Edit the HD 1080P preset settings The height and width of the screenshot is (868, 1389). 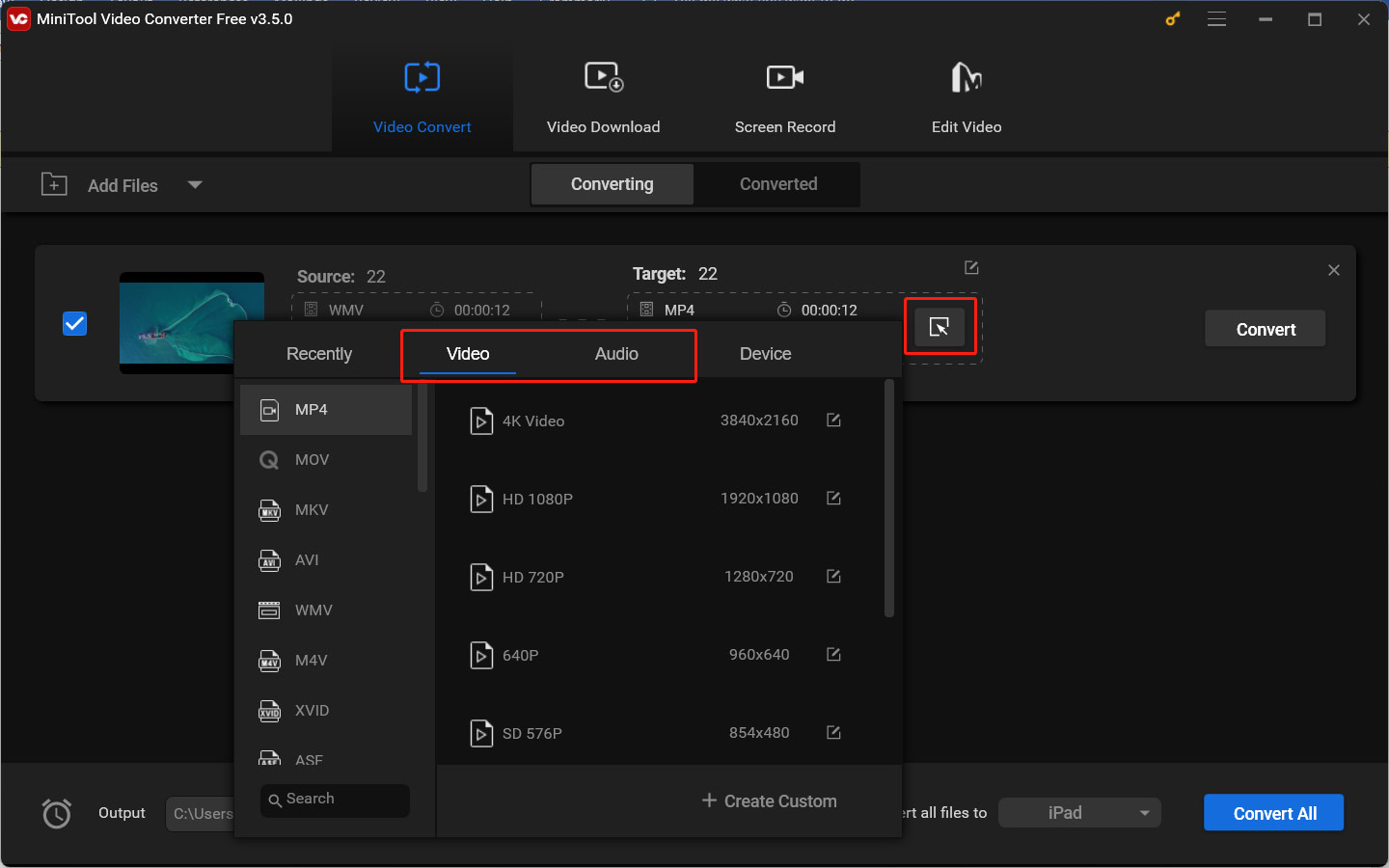click(x=833, y=499)
